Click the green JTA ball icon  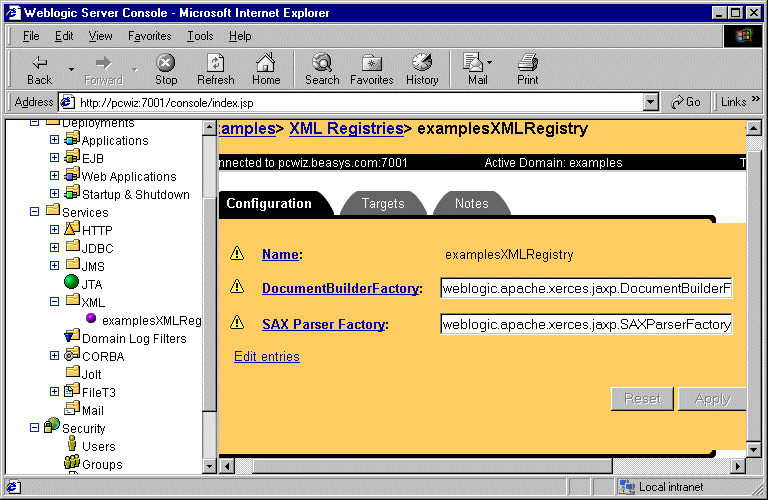click(x=72, y=282)
